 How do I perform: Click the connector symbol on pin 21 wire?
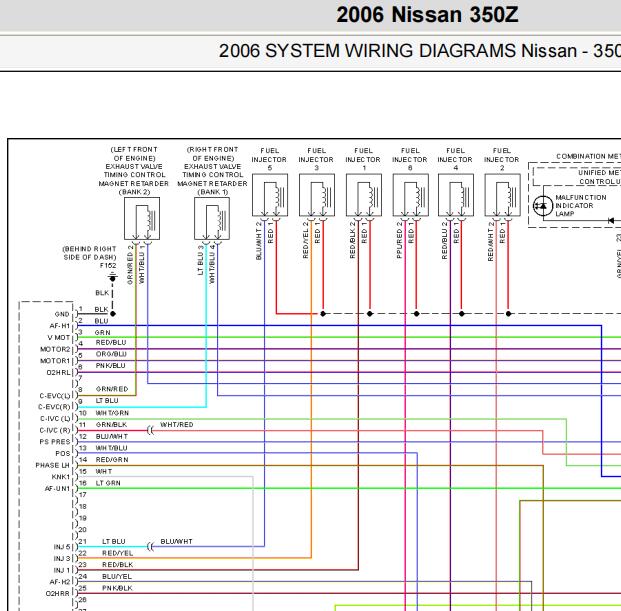(x=150, y=547)
